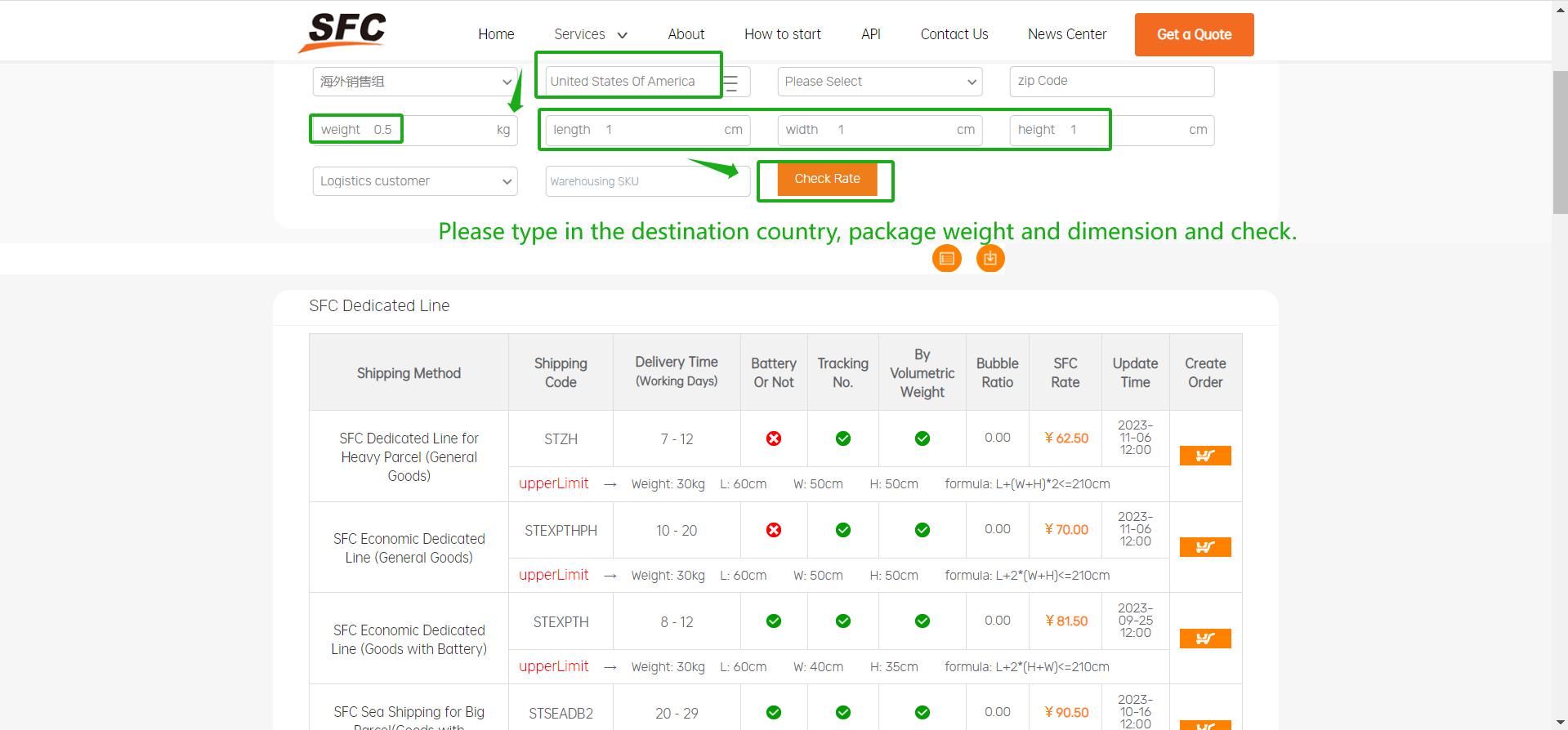Screen dimensions: 1568x730
Task: Click Get a Quote button
Action: [1194, 34]
